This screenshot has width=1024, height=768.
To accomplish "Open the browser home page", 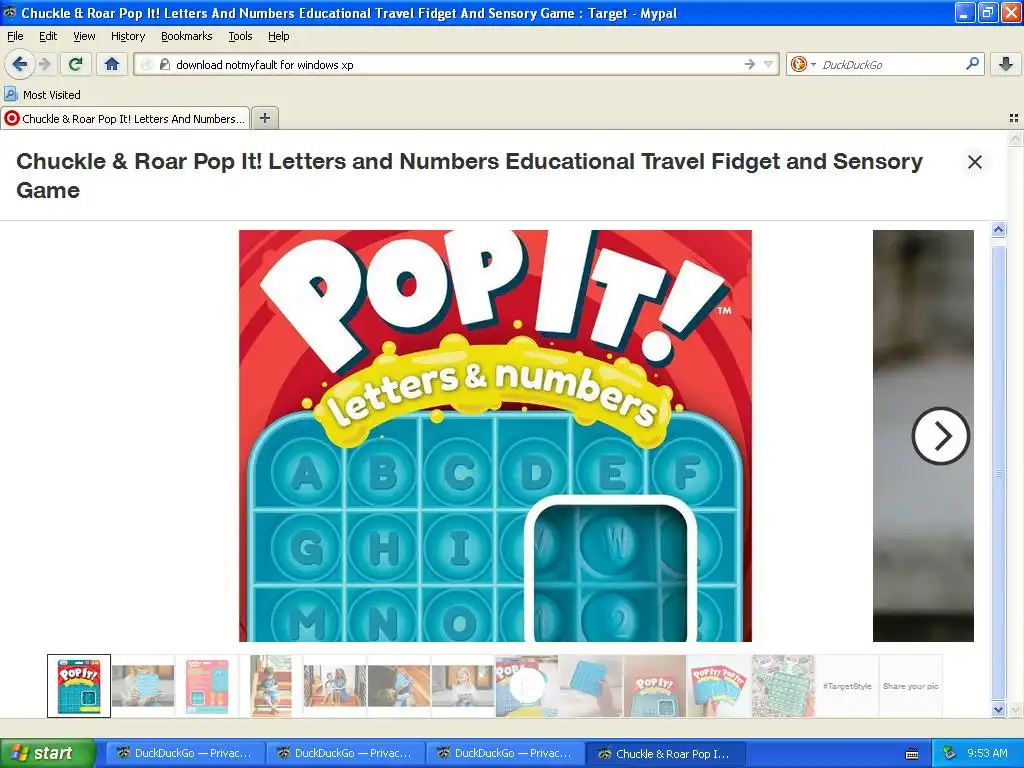I will click(112, 64).
